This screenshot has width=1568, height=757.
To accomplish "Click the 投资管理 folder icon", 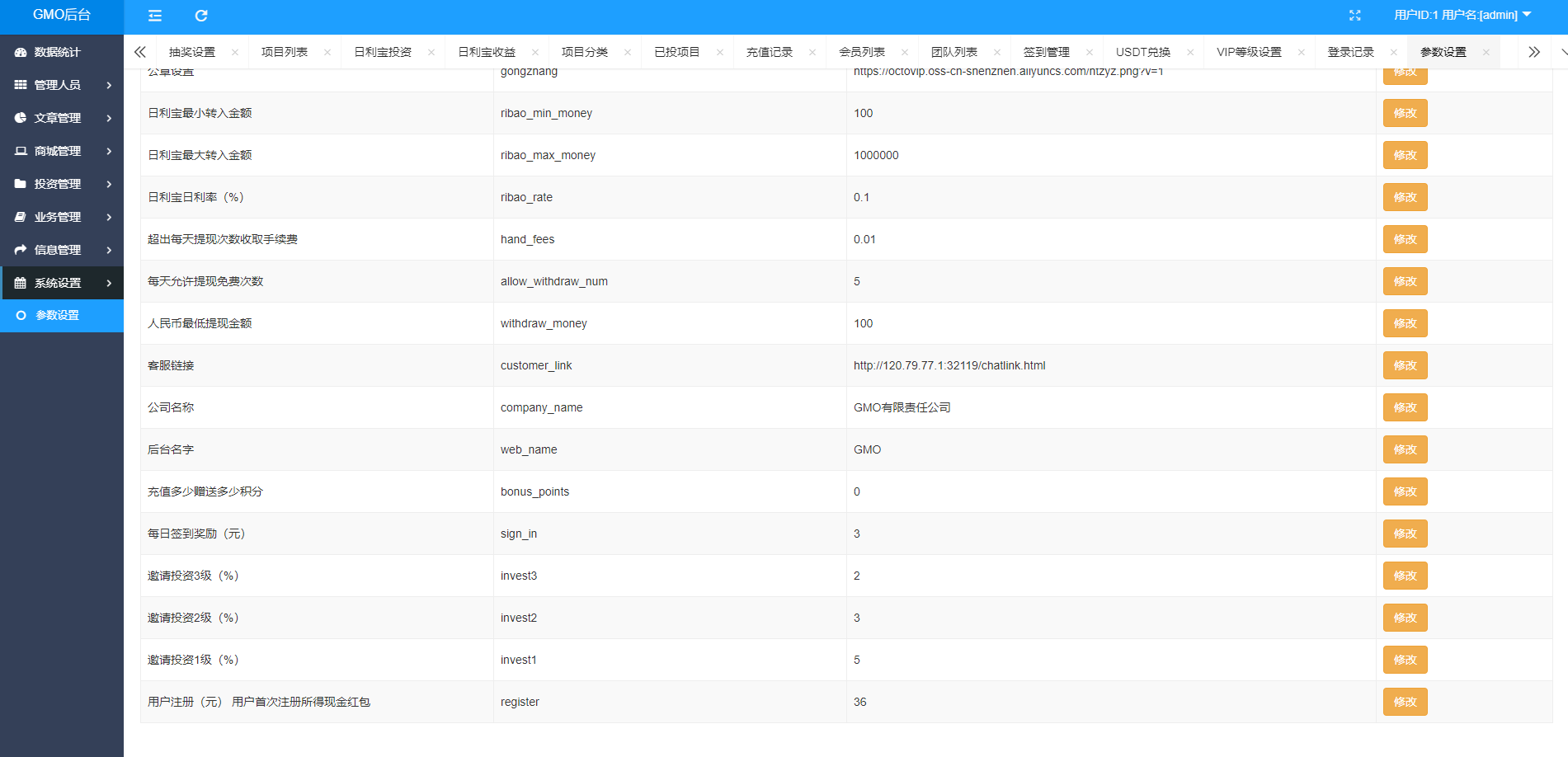I will (x=20, y=183).
